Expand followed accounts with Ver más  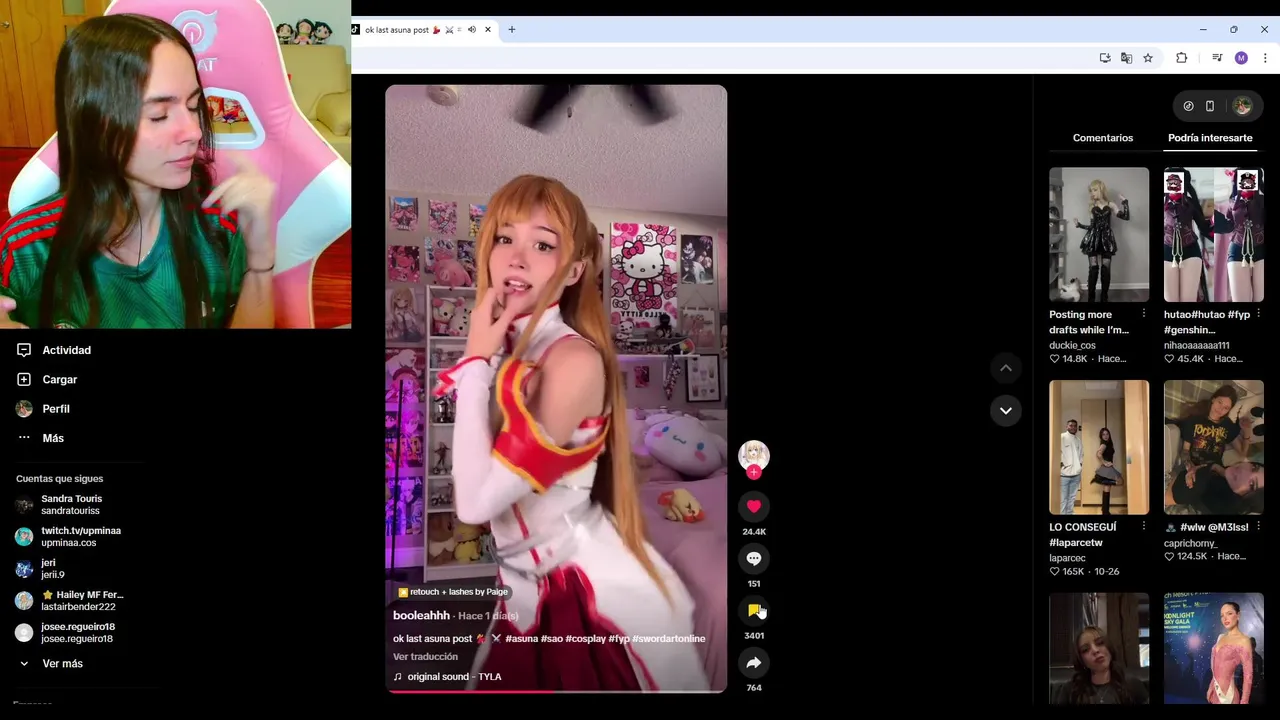[50, 663]
